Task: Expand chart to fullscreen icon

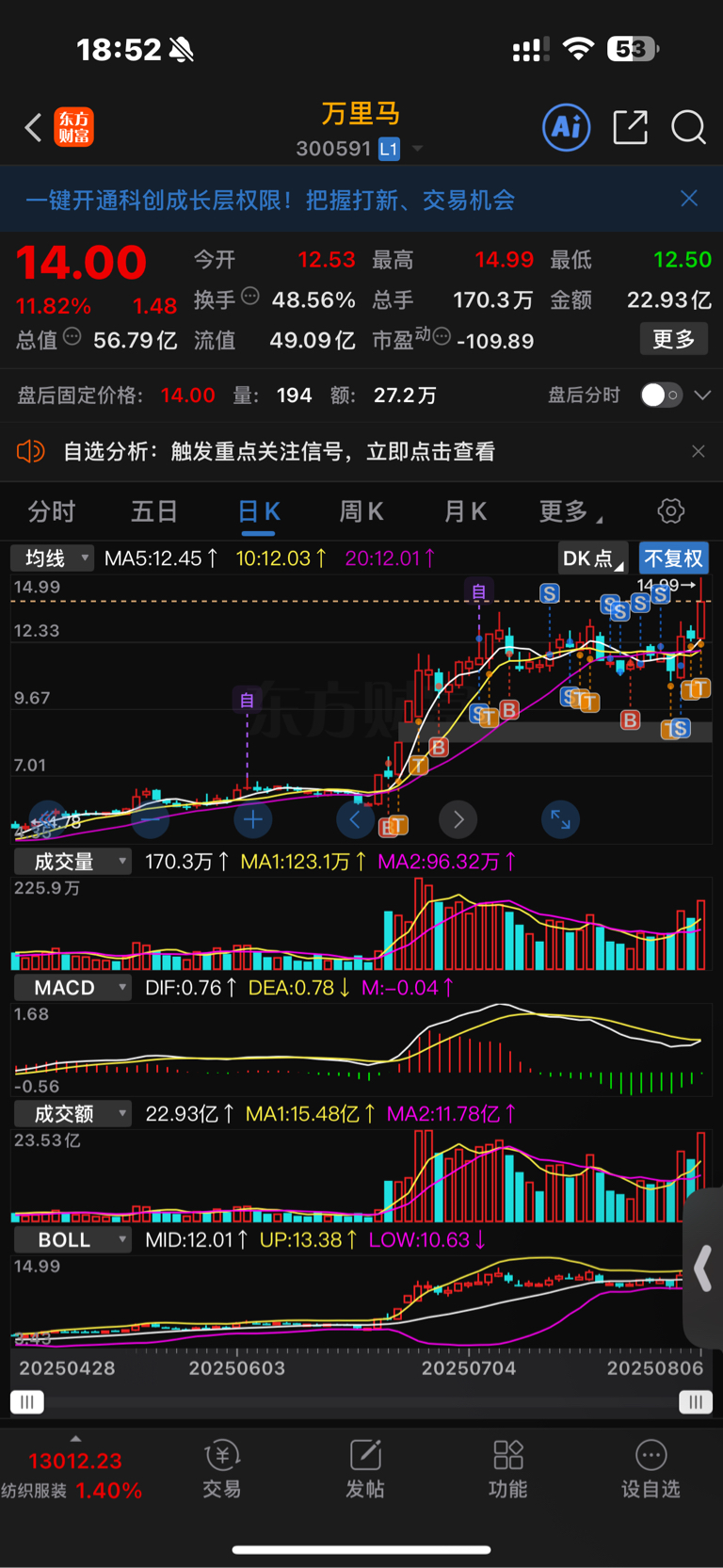Action: [560, 819]
